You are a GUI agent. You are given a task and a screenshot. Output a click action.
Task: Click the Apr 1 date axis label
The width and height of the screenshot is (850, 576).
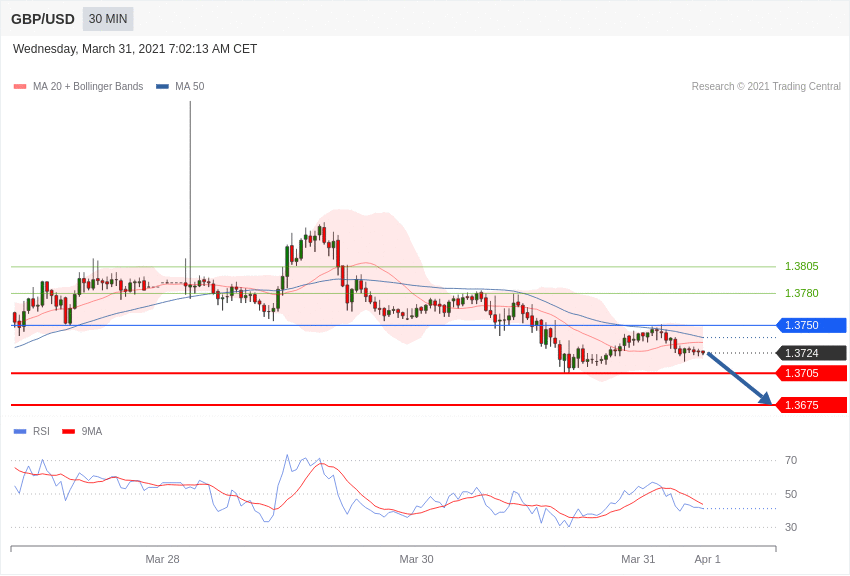coord(707,559)
